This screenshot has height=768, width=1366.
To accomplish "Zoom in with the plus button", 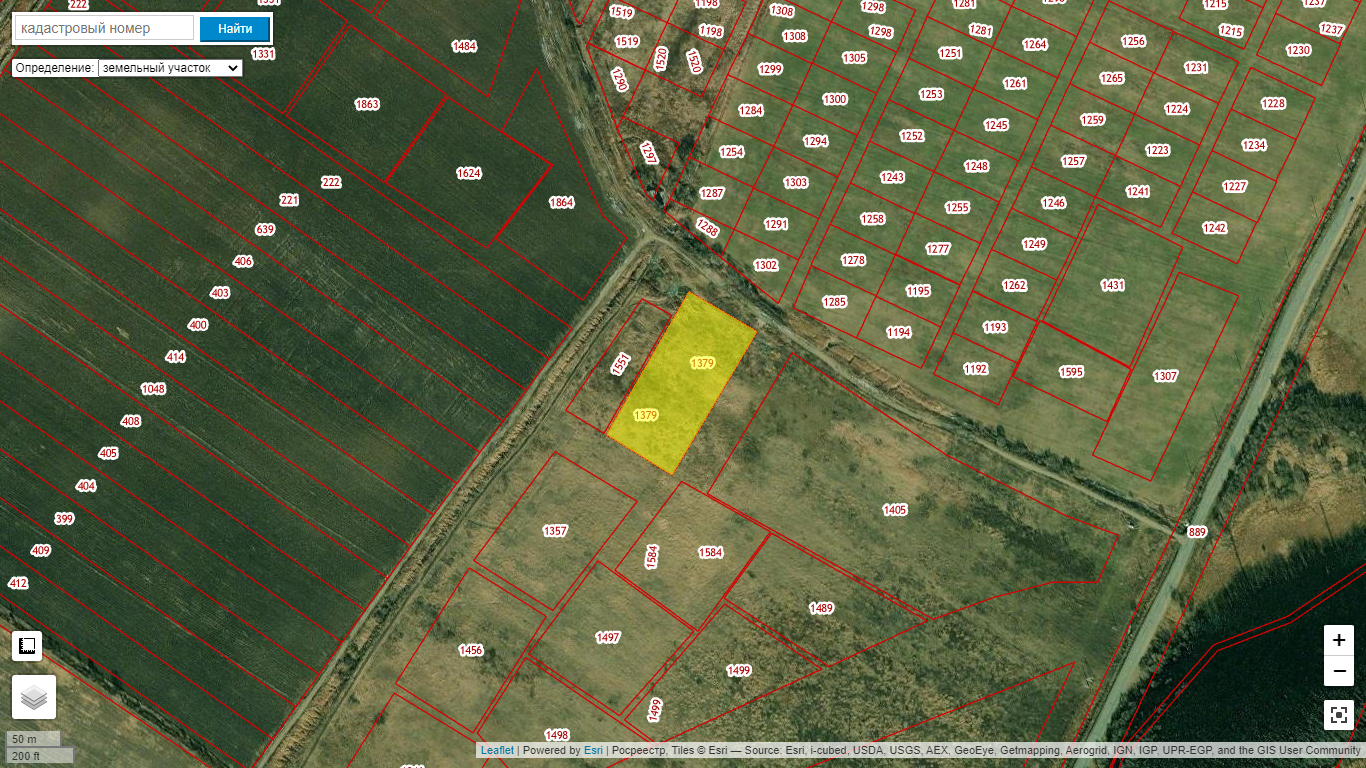I will point(1339,640).
